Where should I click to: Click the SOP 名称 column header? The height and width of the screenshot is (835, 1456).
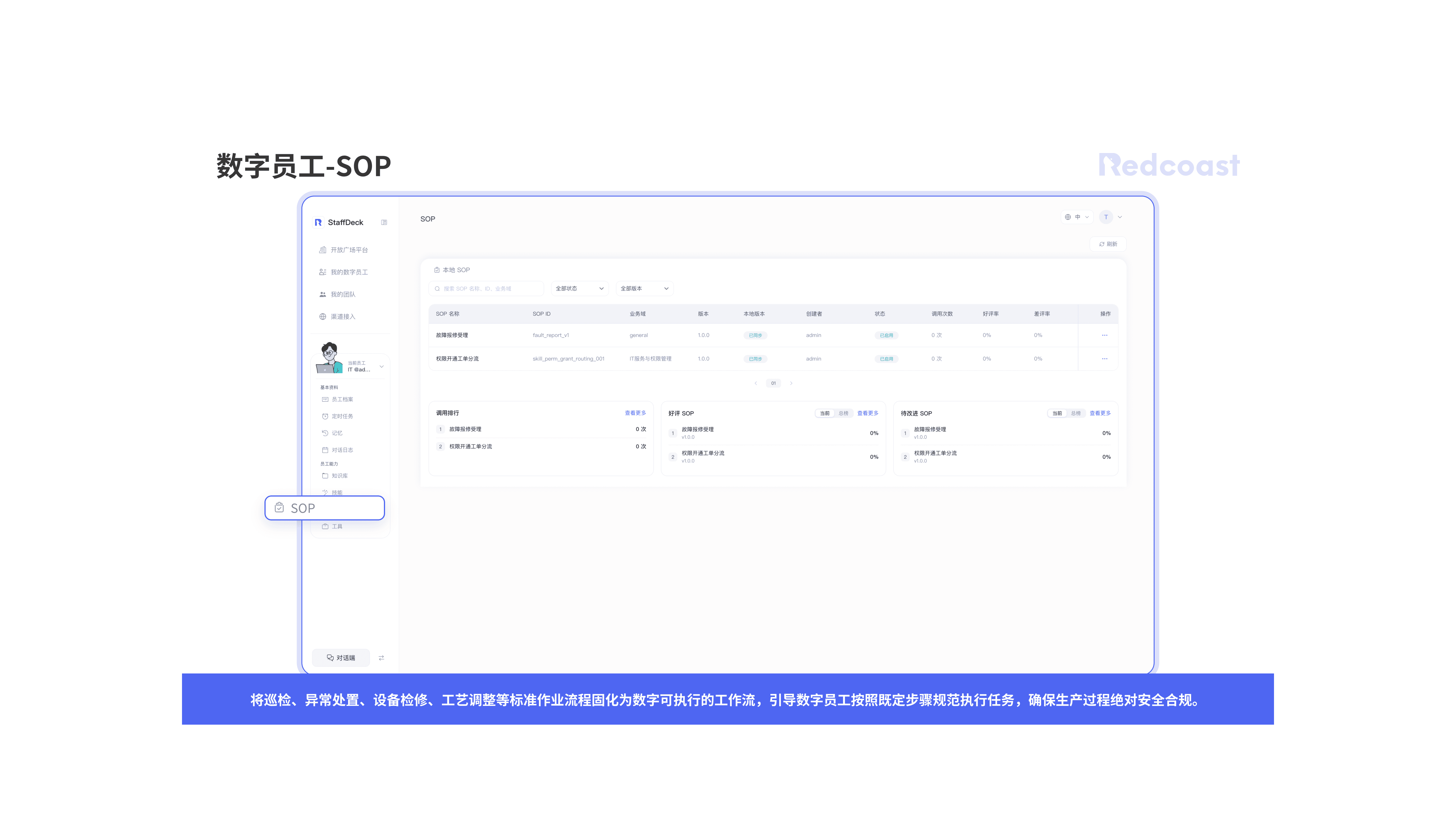(447, 314)
